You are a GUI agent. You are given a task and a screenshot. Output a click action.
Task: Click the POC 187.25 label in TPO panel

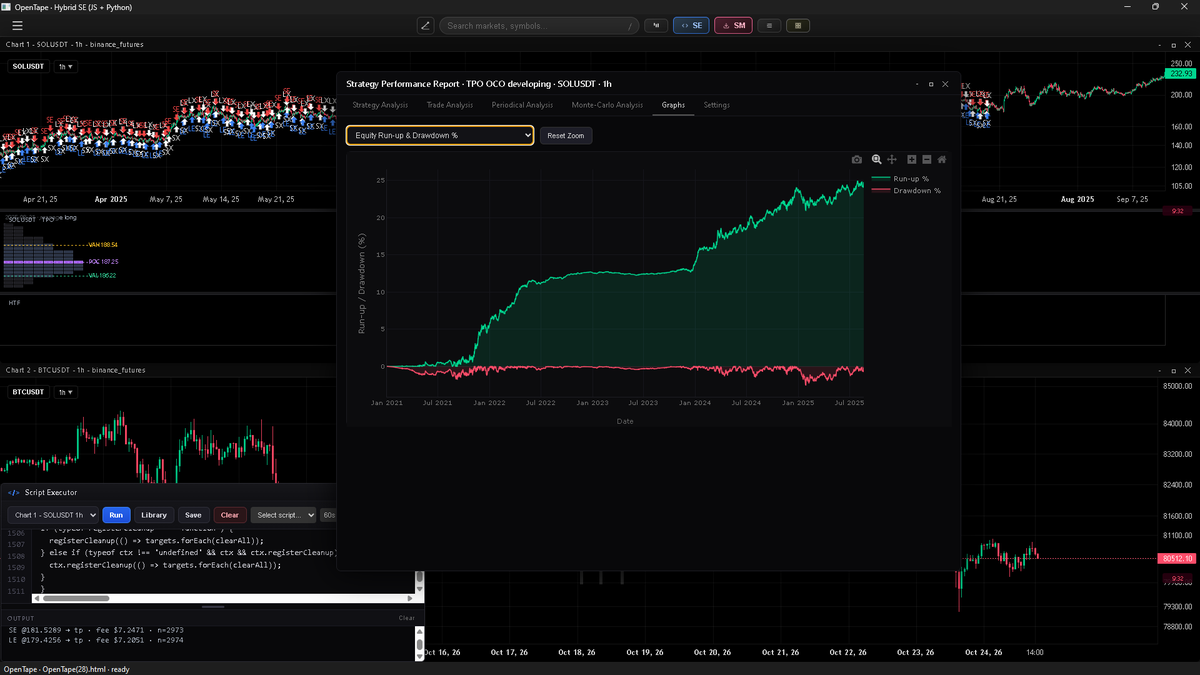102,261
